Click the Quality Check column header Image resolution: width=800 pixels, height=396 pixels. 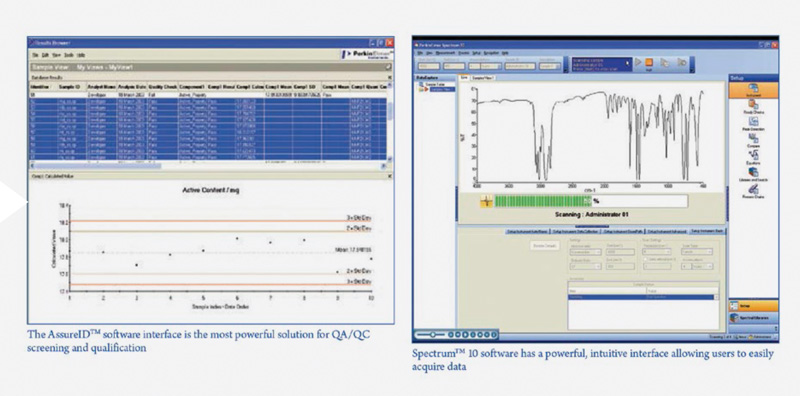pos(162,87)
